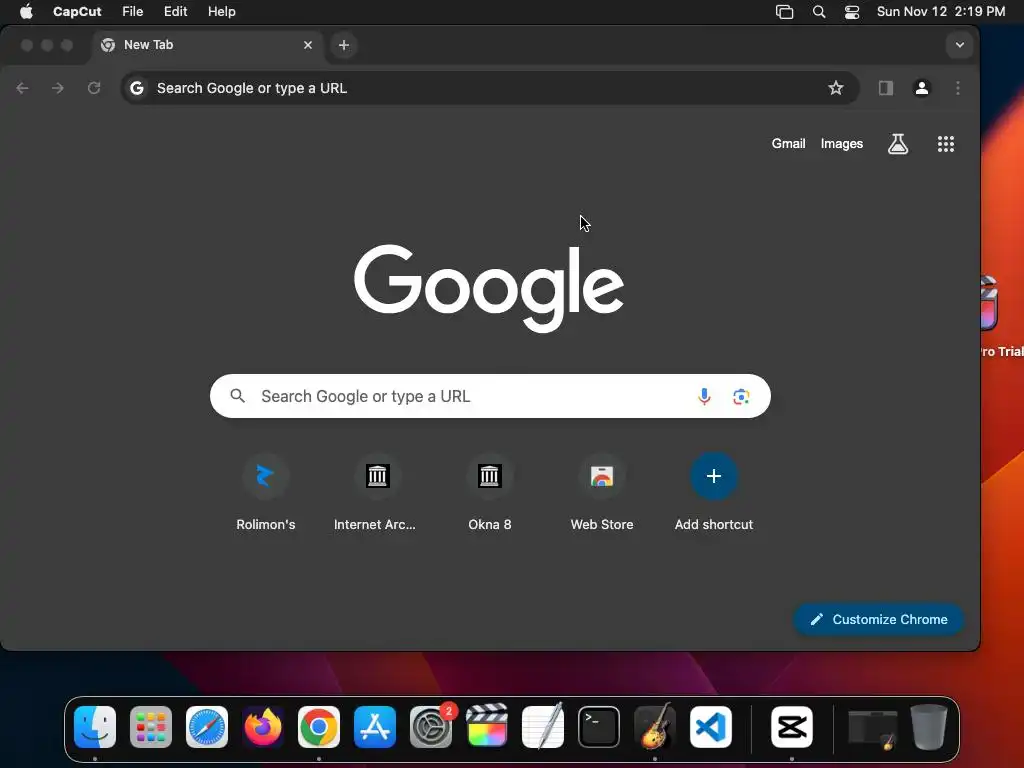
Task: Open Finder from the Dock
Action: (x=95, y=727)
